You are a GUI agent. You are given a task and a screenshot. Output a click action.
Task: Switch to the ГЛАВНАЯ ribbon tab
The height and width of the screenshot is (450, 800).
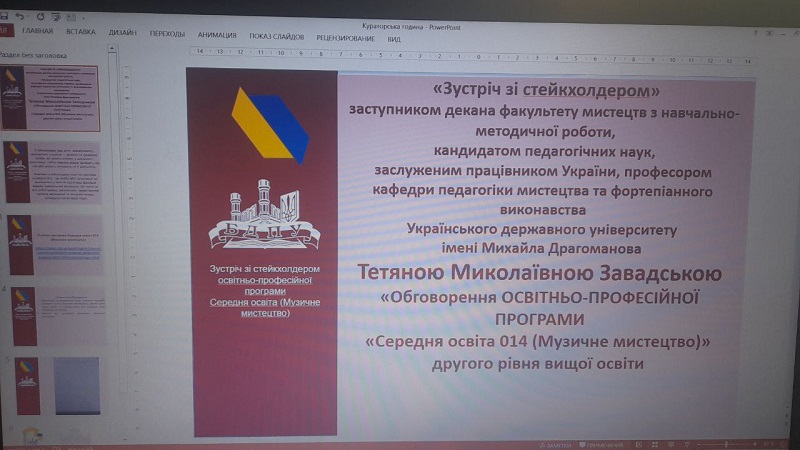(x=37, y=31)
